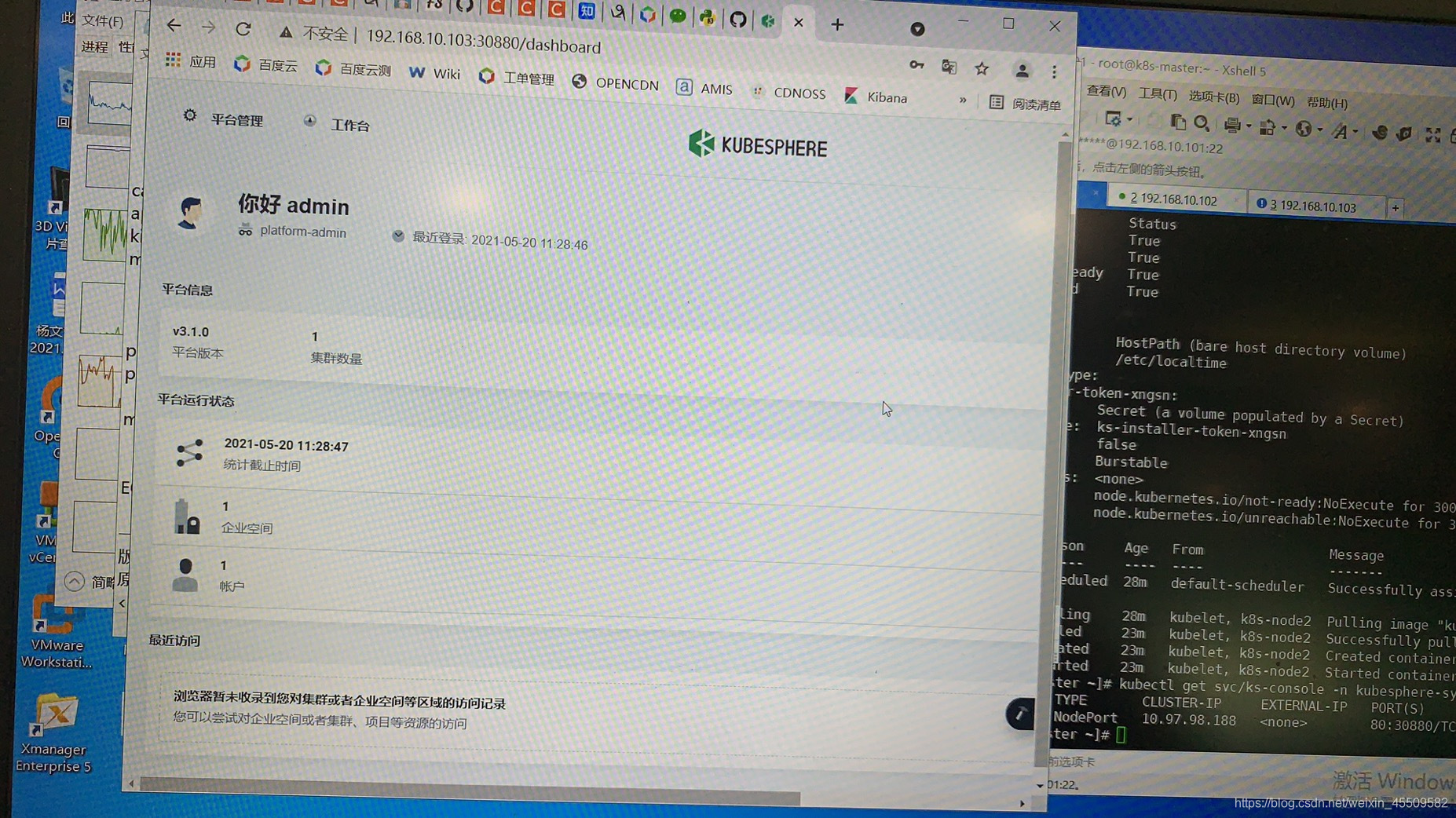Screen dimensions: 1456x818
Task: Click the dark floating toolbox button
Action: [x=1020, y=714]
